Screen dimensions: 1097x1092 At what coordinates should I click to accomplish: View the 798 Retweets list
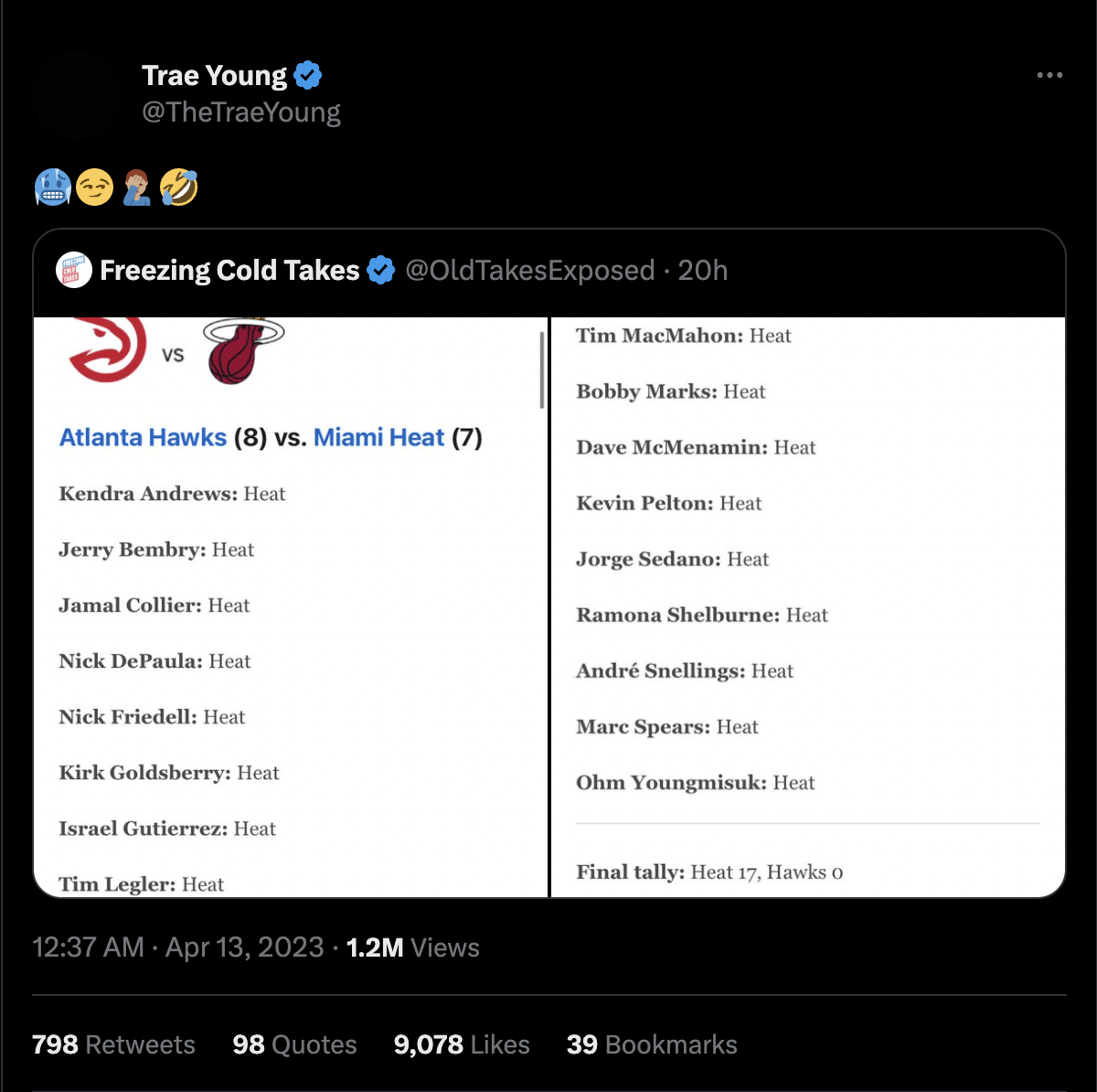click(113, 1044)
